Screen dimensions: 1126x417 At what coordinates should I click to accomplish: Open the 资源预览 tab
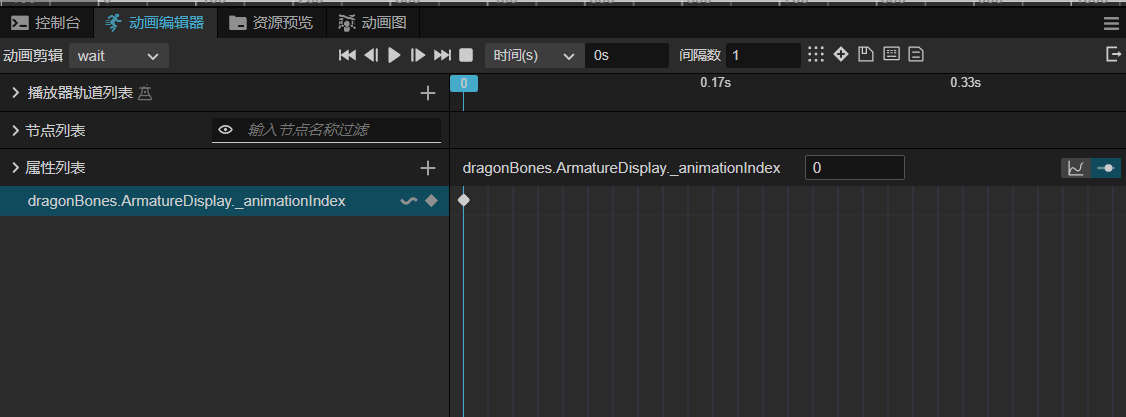coord(271,23)
